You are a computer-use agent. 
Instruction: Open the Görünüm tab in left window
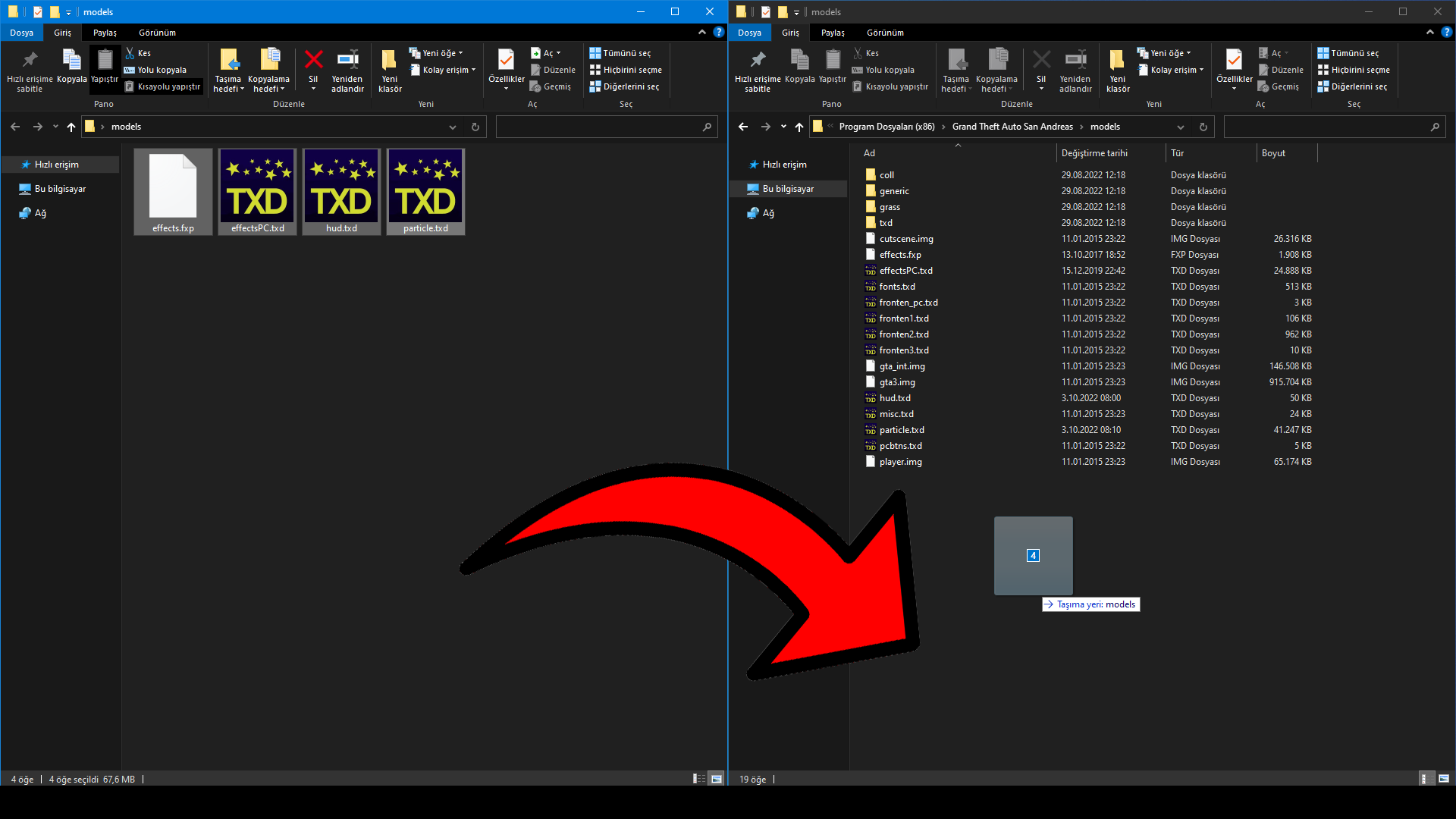157,33
